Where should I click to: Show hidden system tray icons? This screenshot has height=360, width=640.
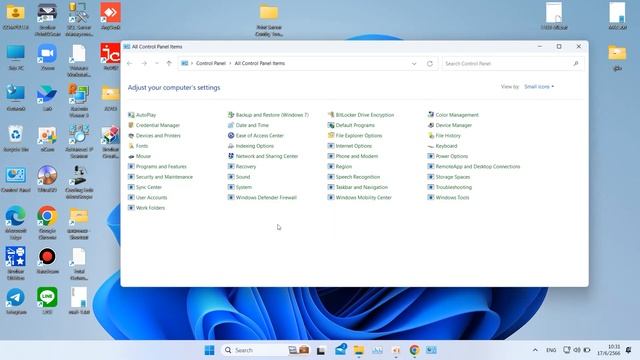coord(535,350)
